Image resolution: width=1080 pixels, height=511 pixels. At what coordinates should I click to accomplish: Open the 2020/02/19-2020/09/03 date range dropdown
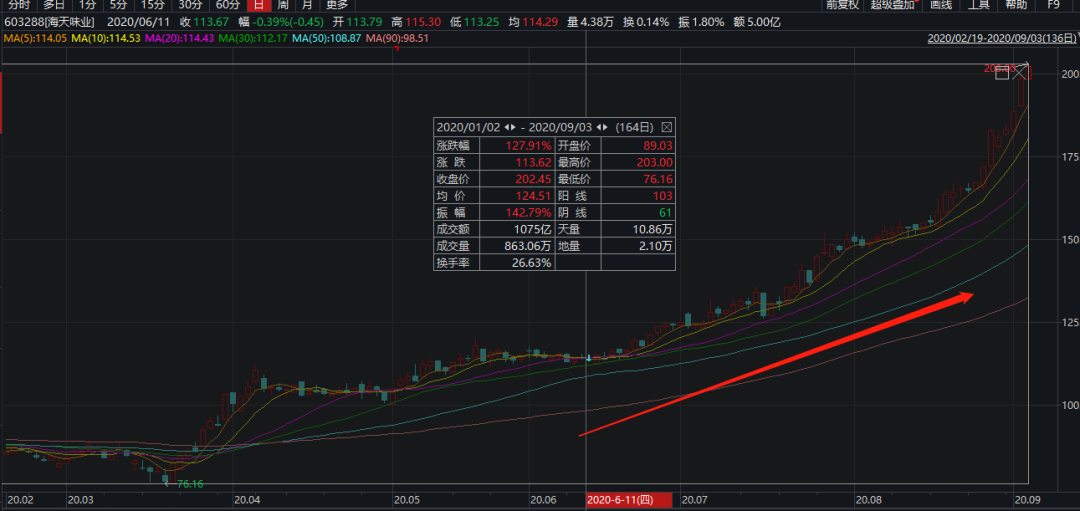pos(1002,39)
